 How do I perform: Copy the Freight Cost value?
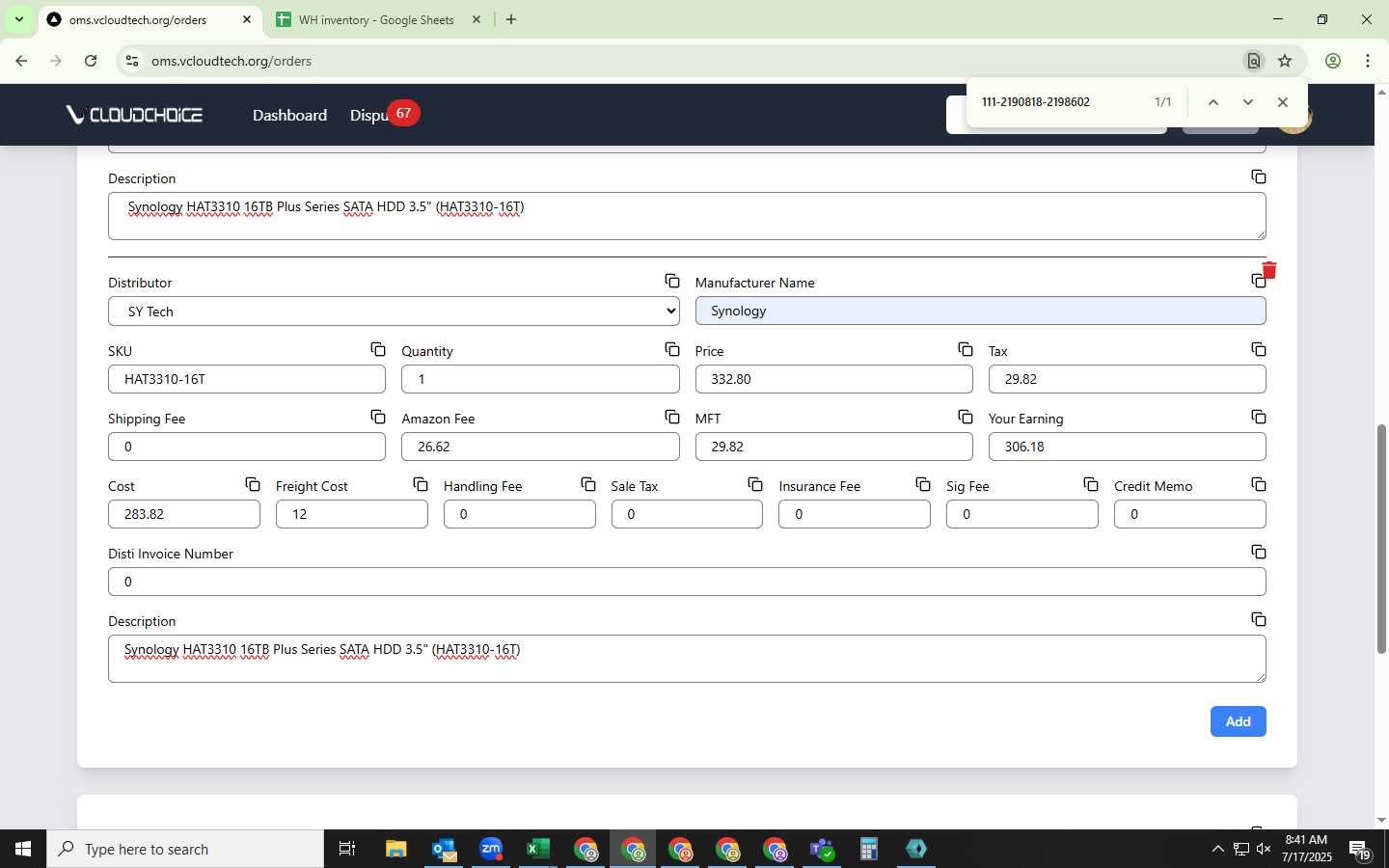(420, 484)
